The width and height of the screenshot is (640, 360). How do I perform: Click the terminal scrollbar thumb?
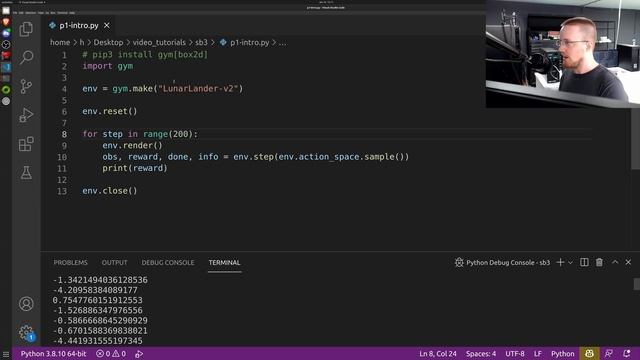coord(636,284)
